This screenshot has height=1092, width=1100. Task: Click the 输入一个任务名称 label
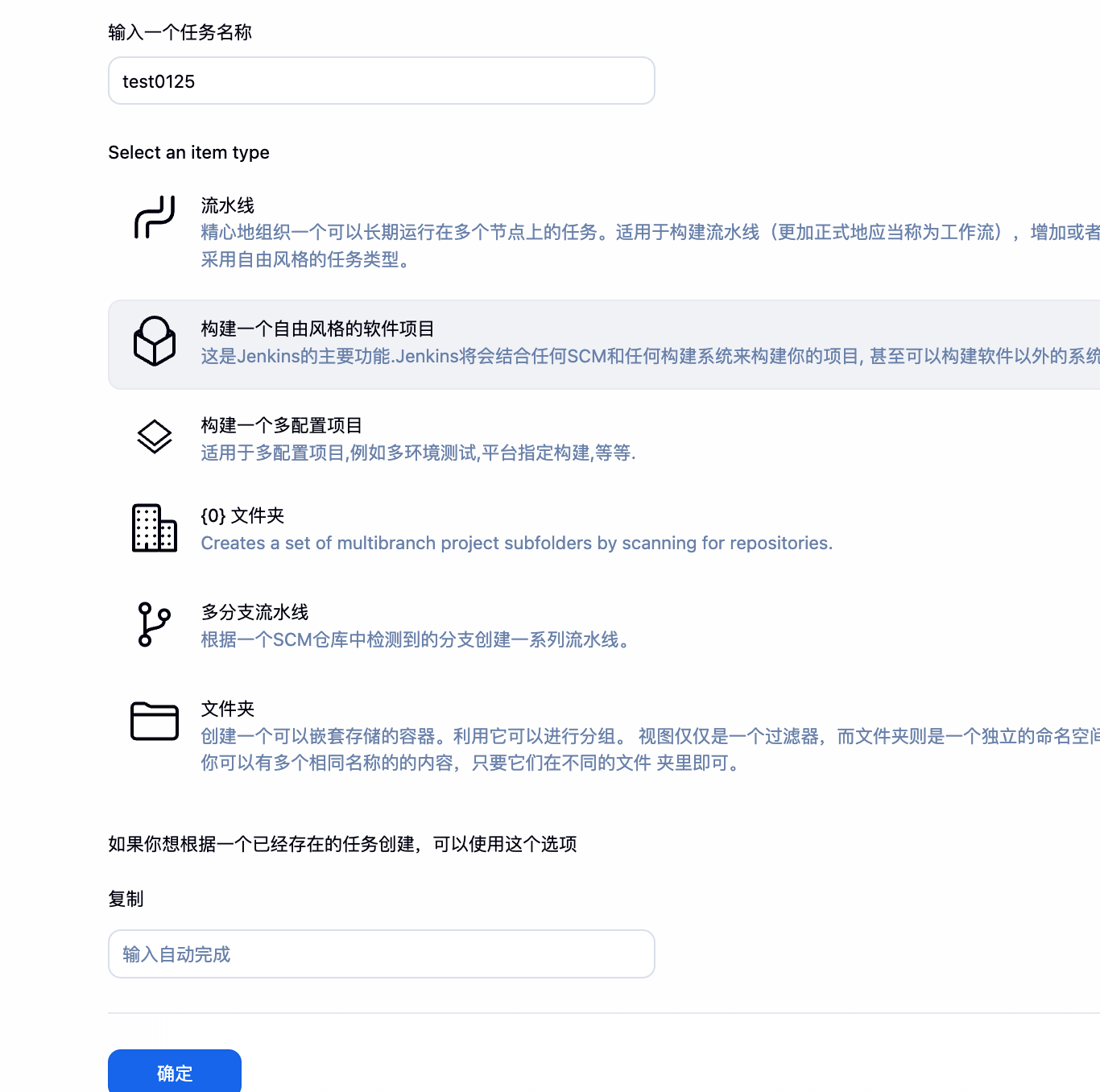click(180, 33)
